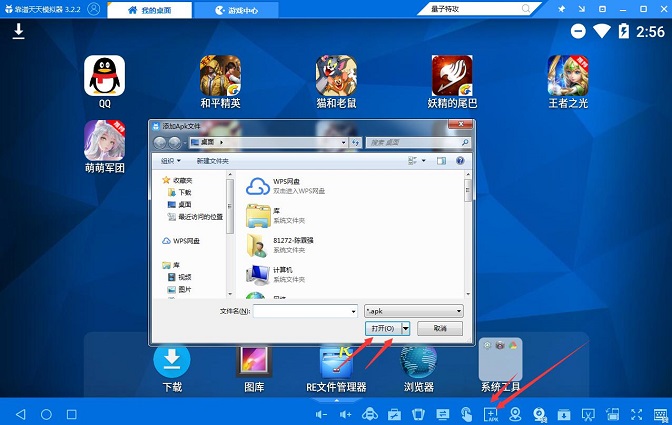Open the *.apk file type dropdown

[x=414, y=311]
